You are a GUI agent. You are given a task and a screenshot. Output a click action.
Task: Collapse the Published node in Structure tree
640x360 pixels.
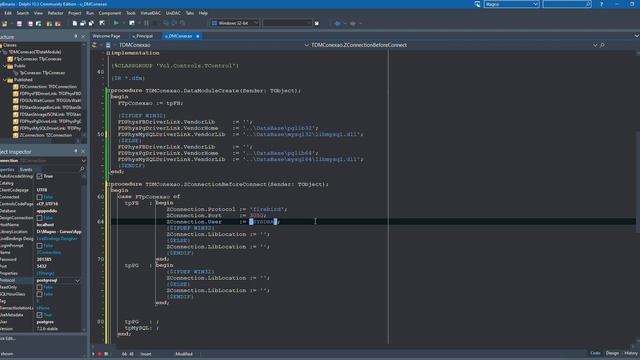point(4,80)
